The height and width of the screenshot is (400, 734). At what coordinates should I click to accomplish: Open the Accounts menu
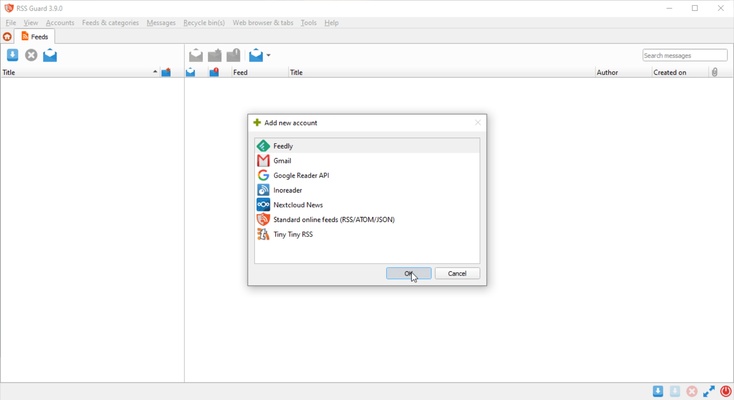60,22
